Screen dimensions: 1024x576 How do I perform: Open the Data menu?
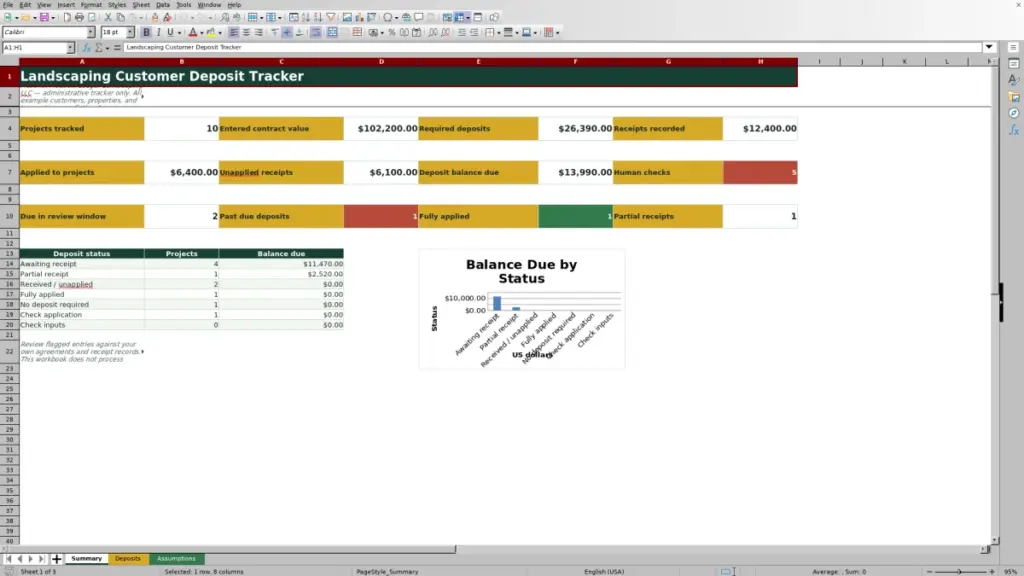[163, 5]
